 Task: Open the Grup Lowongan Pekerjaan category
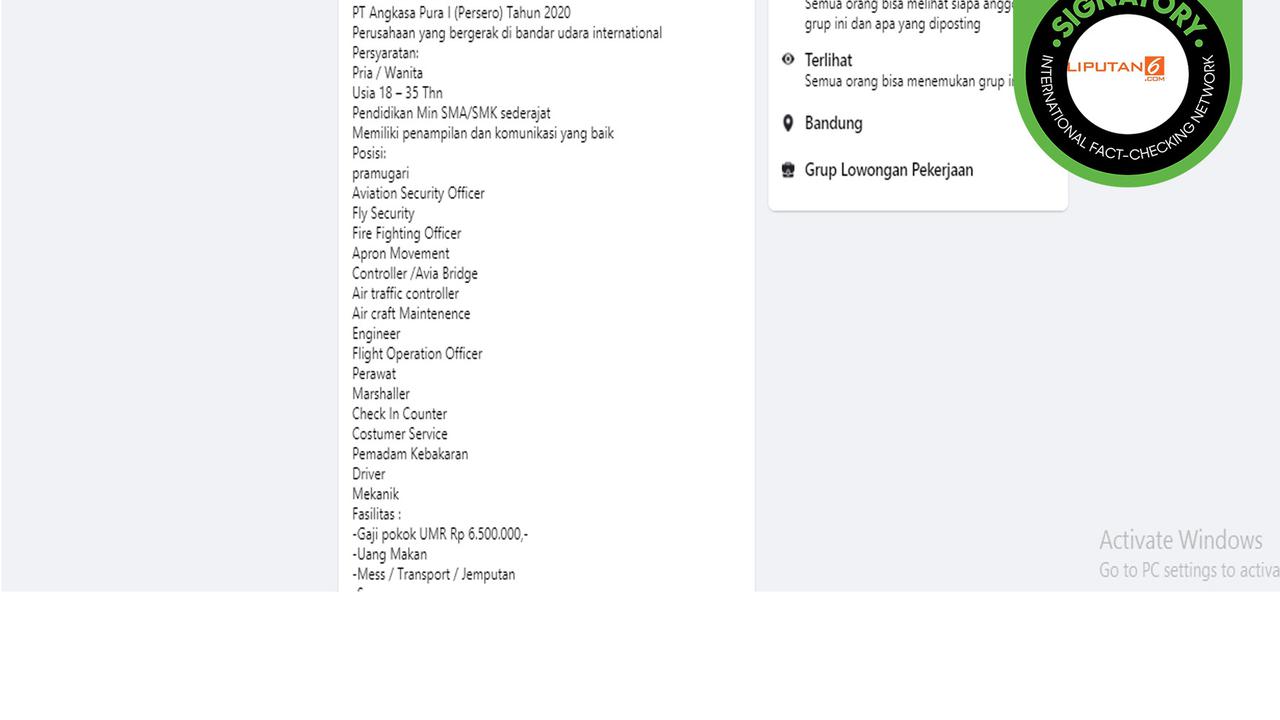pyautogui.click(x=888, y=170)
